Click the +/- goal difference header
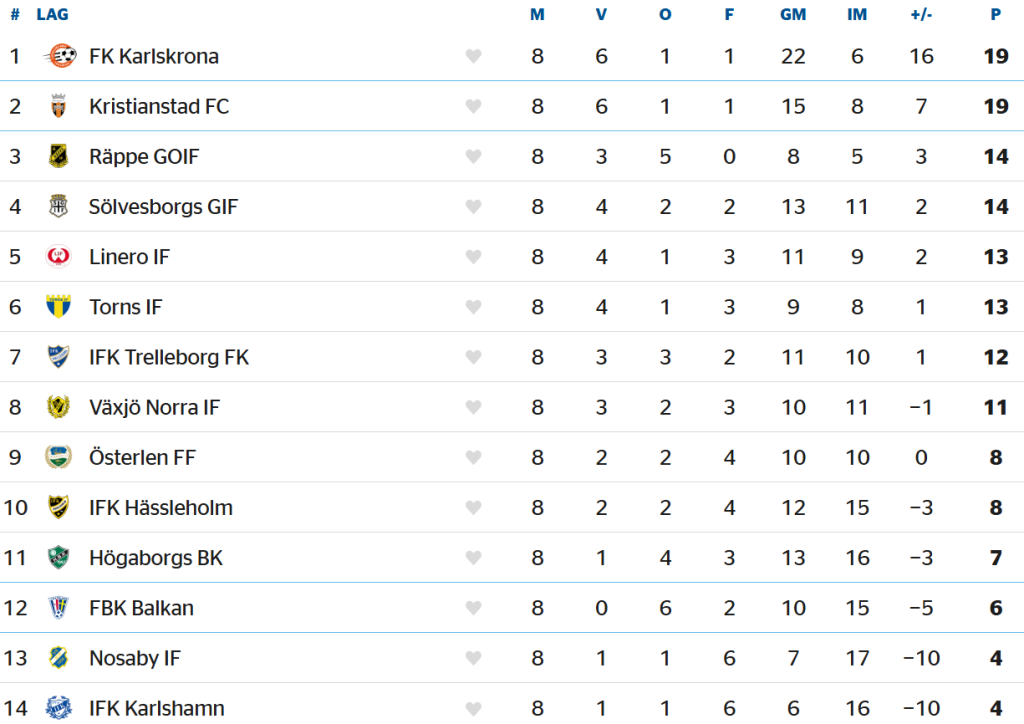The image size is (1024, 724). pos(921,15)
